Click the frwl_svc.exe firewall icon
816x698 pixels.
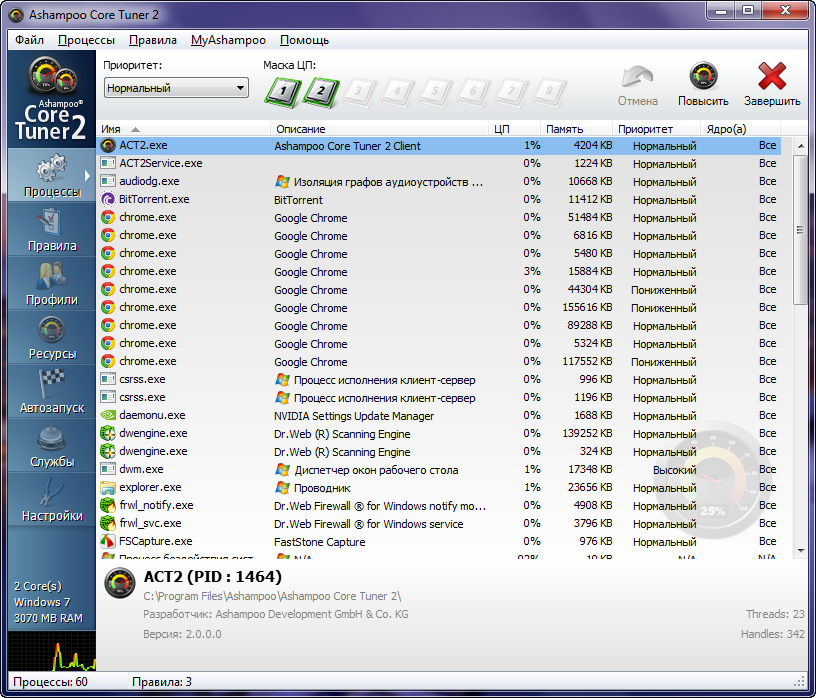[108, 524]
